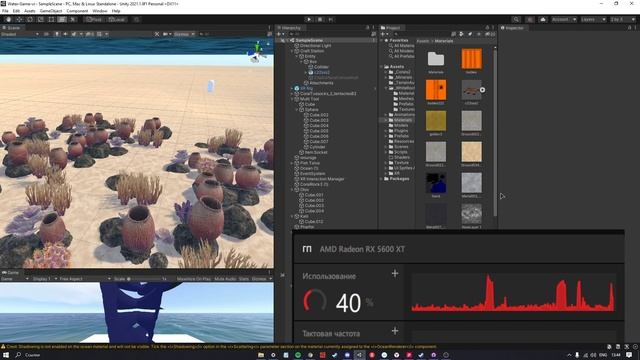The image size is (640, 360).
Task: Select EventSystem in the Hierarchy
Action: pyautogui.click(x=312, y=173)
